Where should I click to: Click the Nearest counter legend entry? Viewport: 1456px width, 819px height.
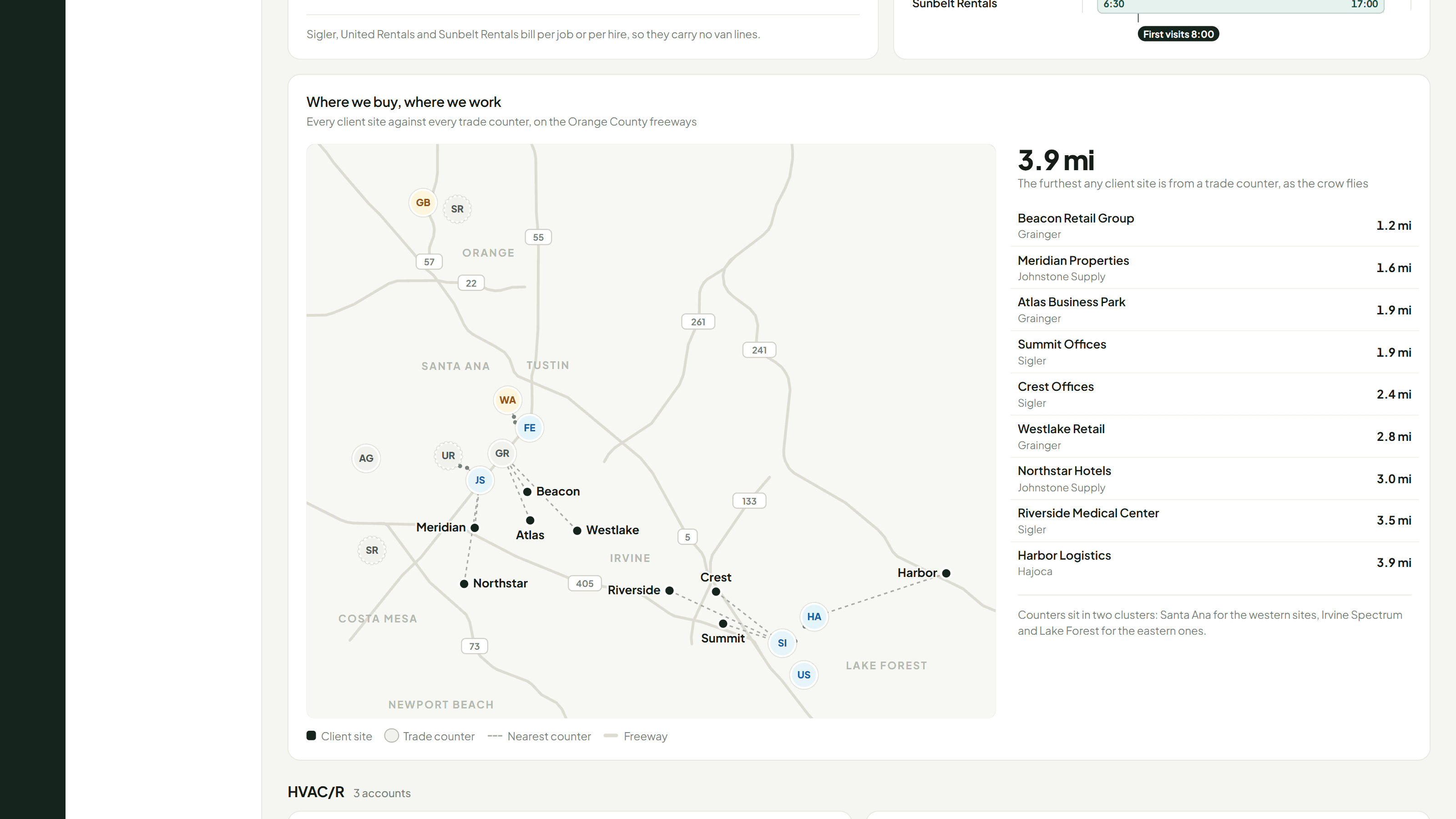[x=539, y=736]
